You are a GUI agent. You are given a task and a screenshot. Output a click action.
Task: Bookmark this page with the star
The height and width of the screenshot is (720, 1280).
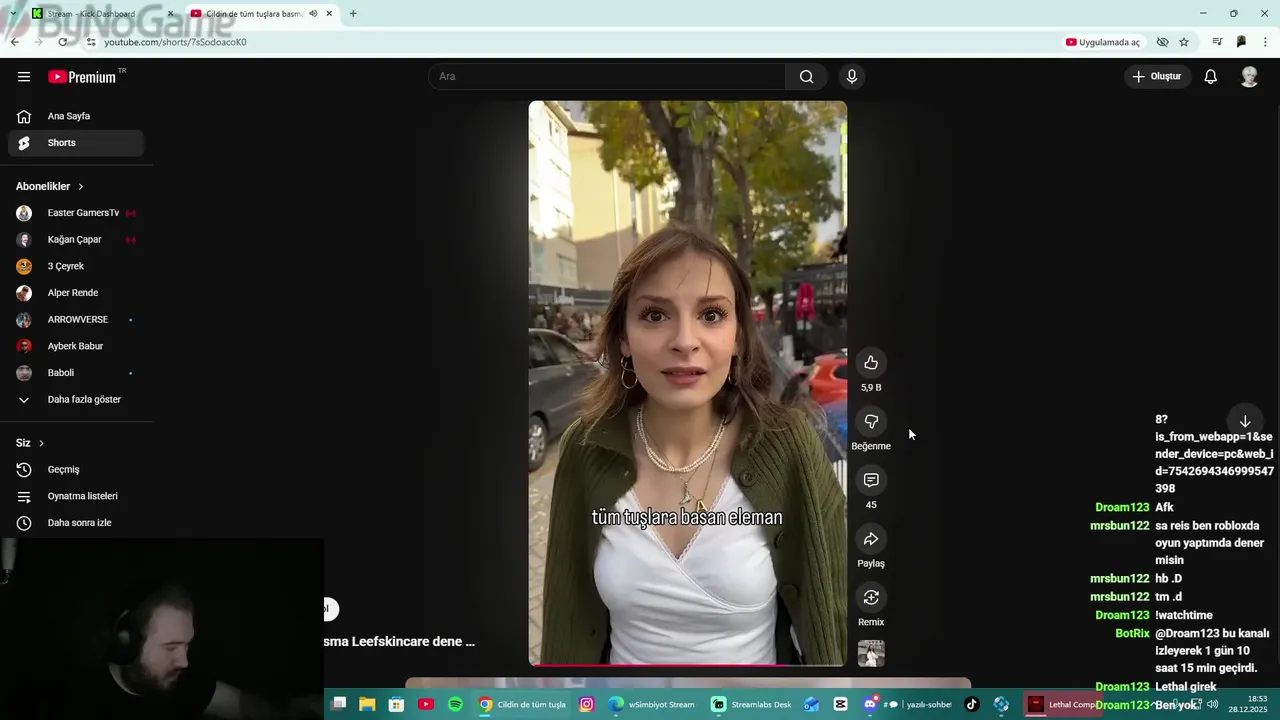(x=1184, y=42)
